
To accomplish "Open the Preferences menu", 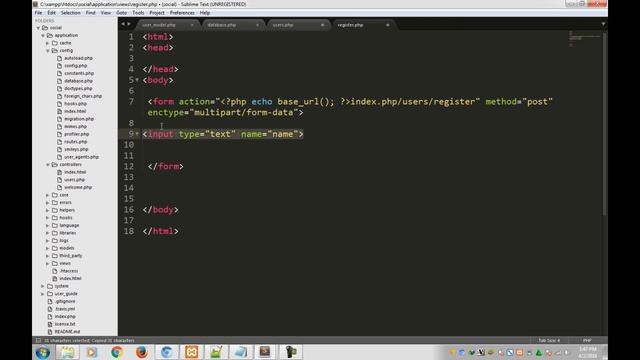I will coord(182,13).
